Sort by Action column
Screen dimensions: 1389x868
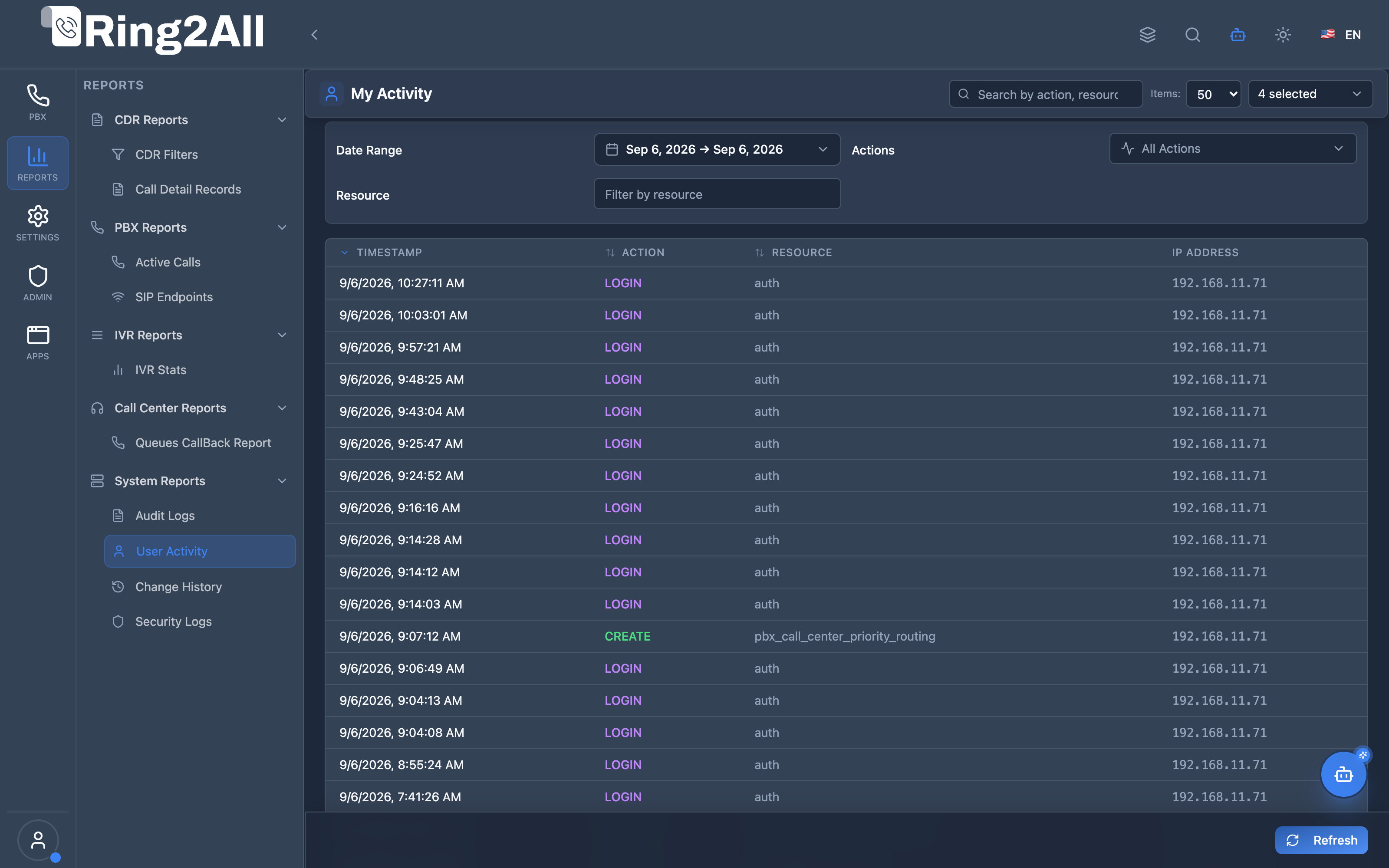(x=635, y=253)
